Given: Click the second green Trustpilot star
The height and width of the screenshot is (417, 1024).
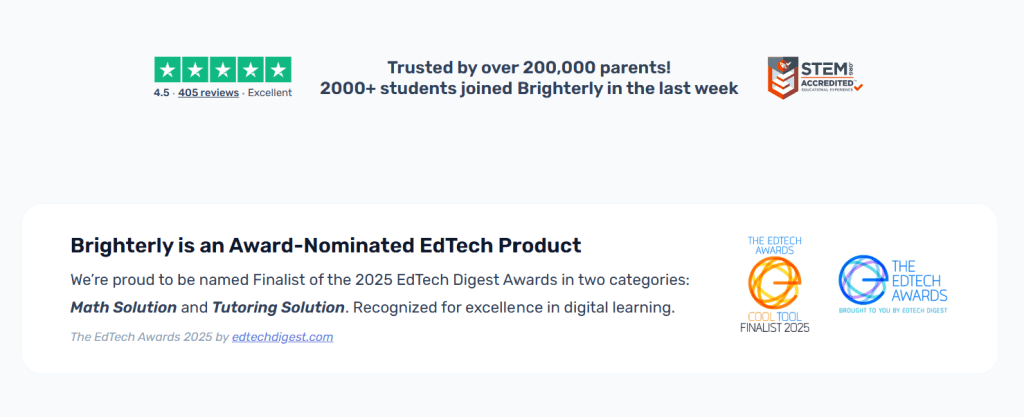Looking at the screenshot, I should (196, 70).
